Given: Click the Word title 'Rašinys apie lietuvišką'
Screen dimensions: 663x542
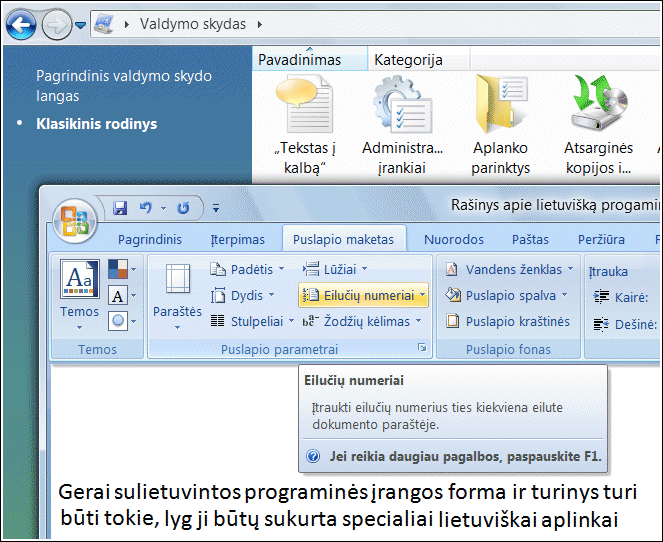Looking at the screenshot, I should point(524,205).
